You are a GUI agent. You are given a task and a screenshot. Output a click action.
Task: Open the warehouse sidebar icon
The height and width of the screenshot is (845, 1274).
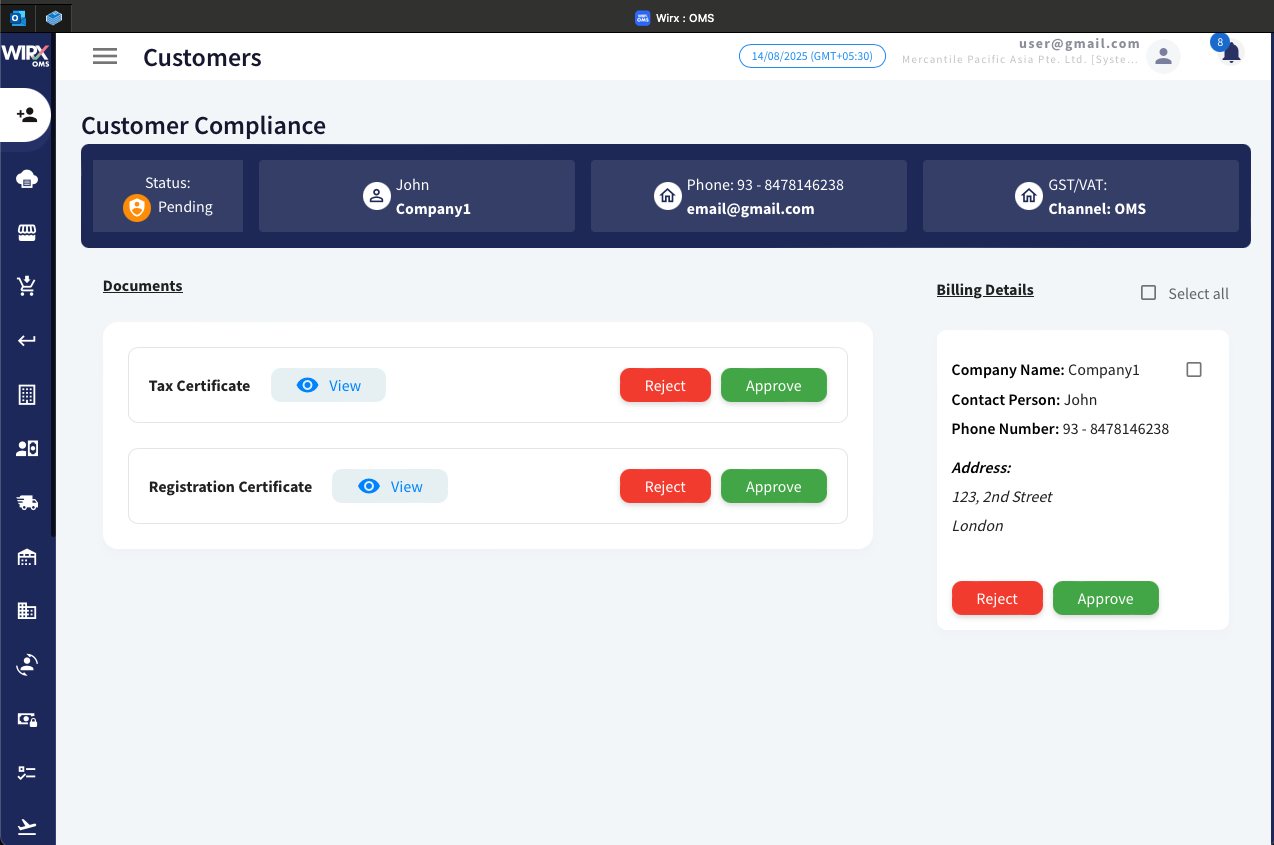27,557
